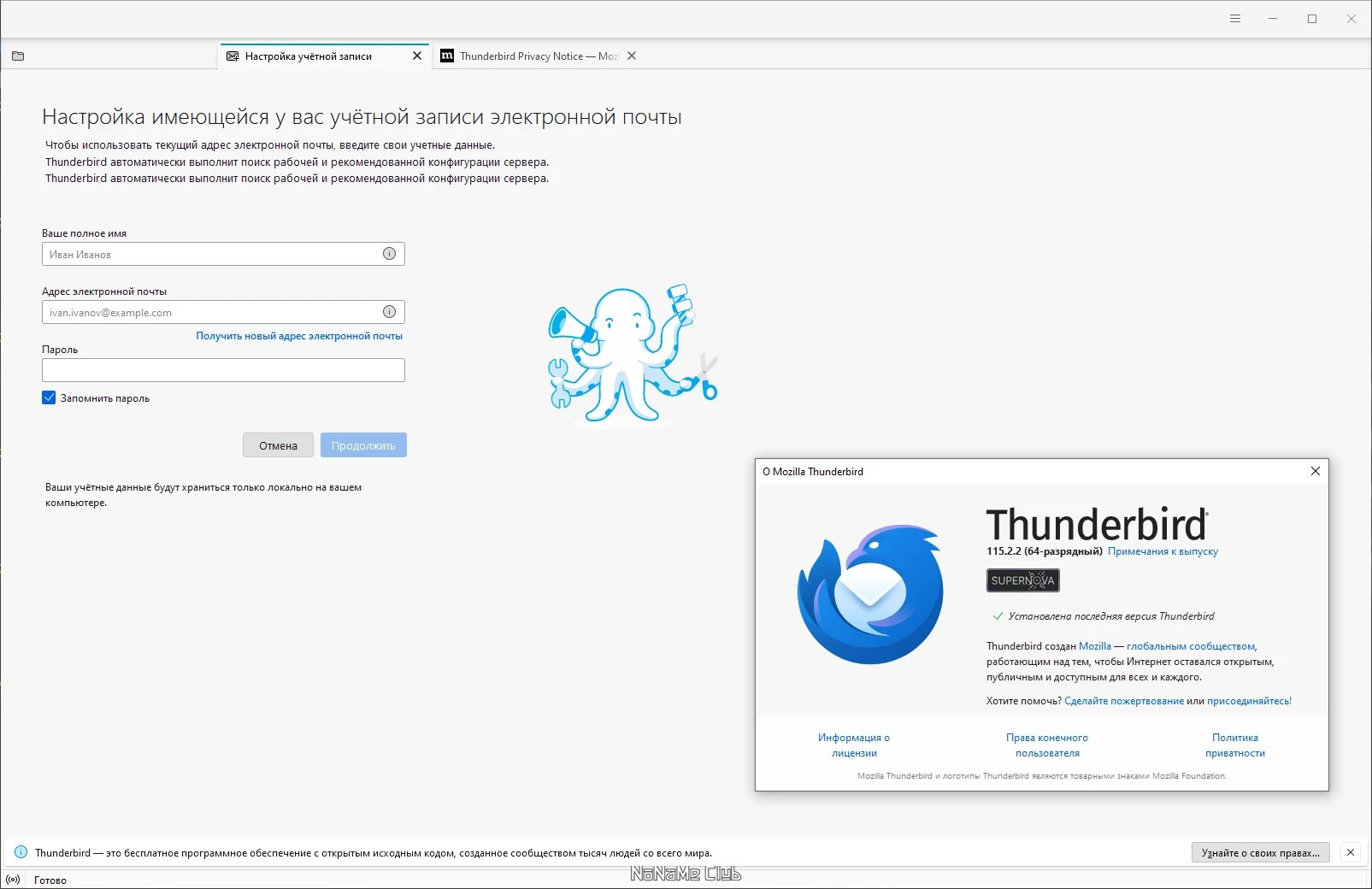Open присоединяйтесь link

click(1249, 701)
